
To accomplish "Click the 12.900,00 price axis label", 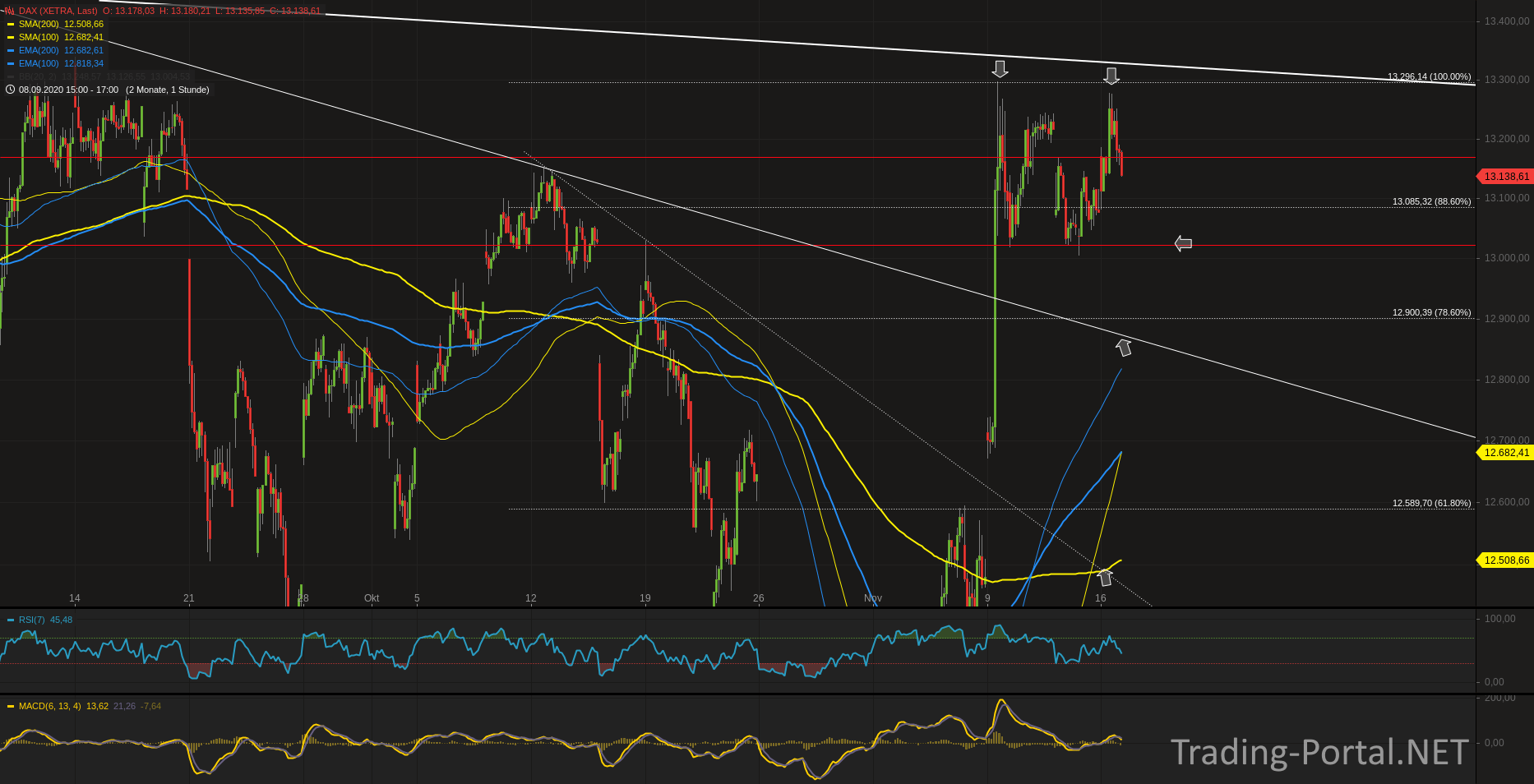I will [1507, 319].
